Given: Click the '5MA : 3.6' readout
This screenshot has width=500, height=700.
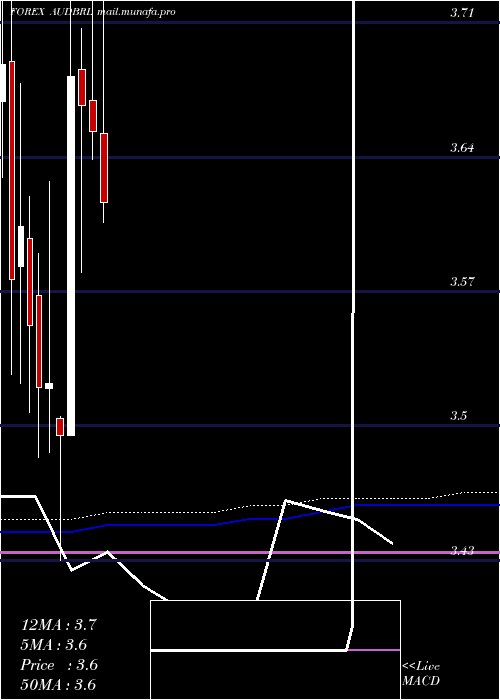Looking at the screenshot, I should [x=54, y=645].
